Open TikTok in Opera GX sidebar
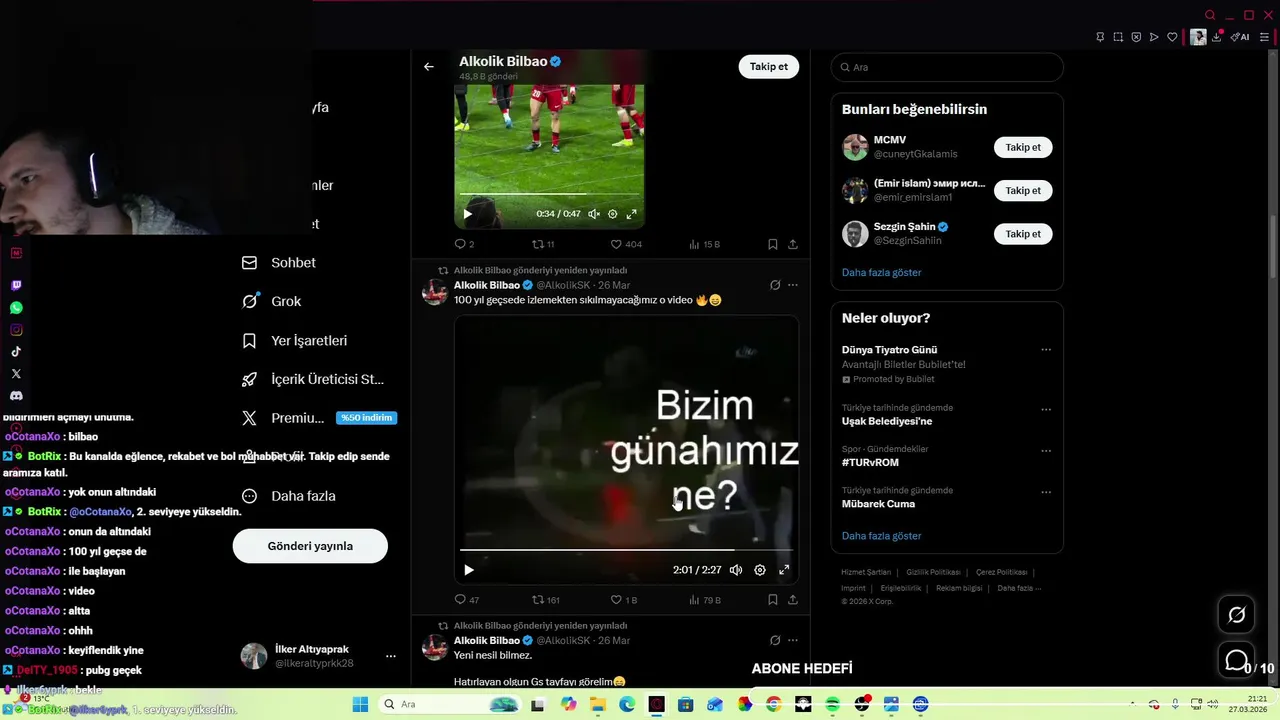This screenshot has width=1280, height=720. pyautogui.click(x=16, y=352)
